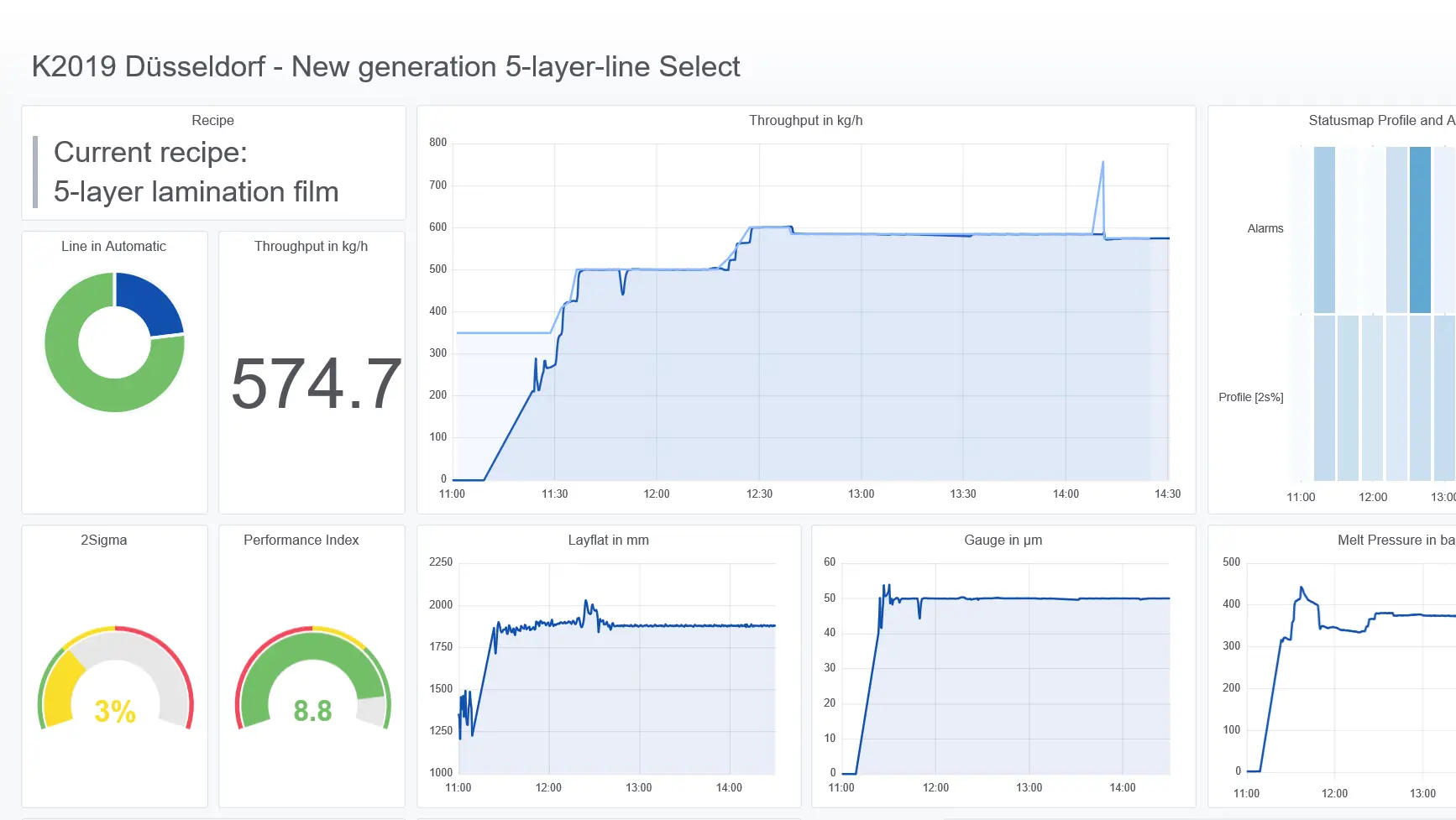Viewport: 1456px width, 820px height.
Task: Click the 8.8 Performance Index gauge value
Action: click(312, 711)
